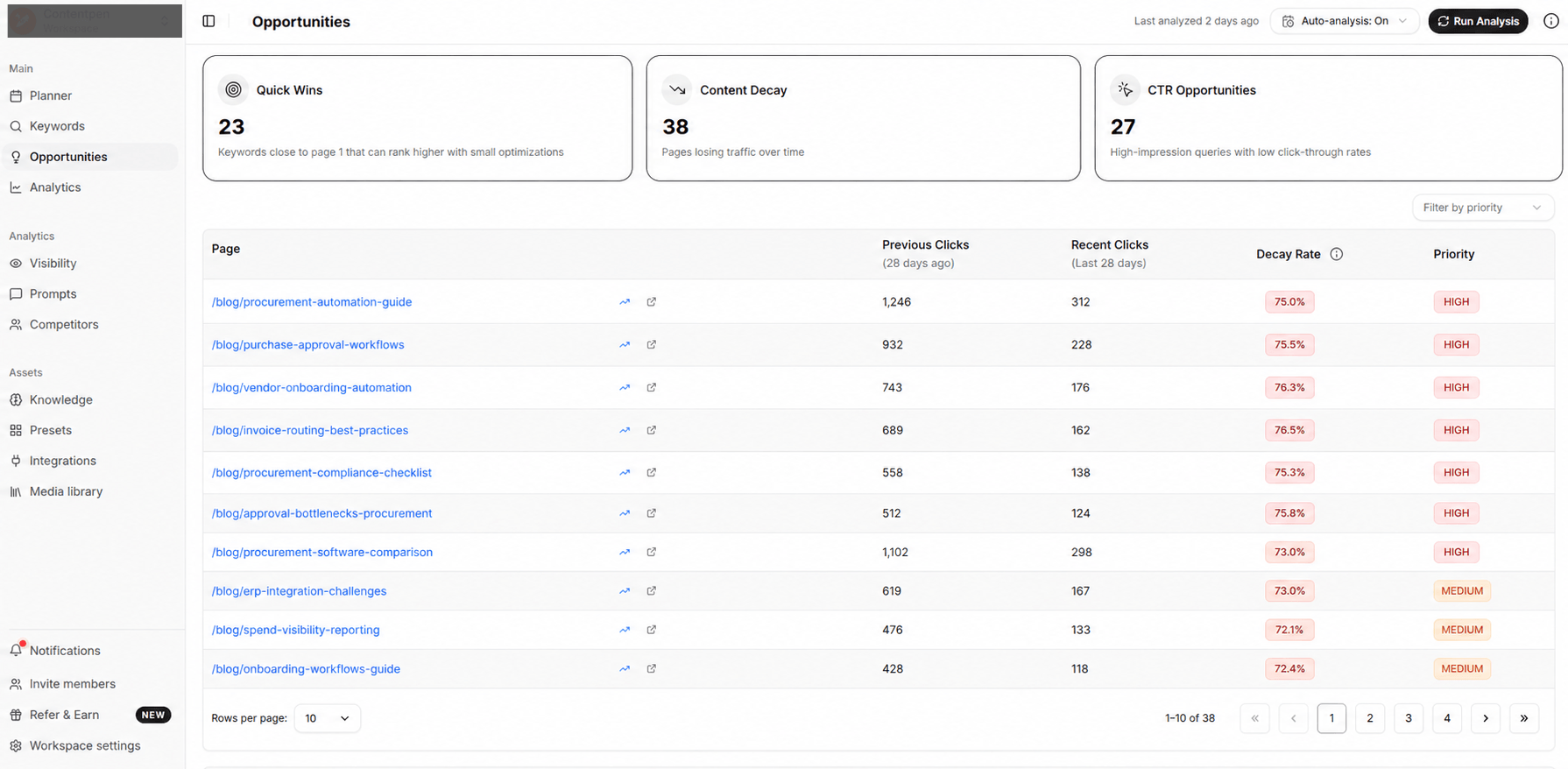Open trend chart for procurement-automation-guide
Viewport: 1568px width, 769px height.
(625, 302)
